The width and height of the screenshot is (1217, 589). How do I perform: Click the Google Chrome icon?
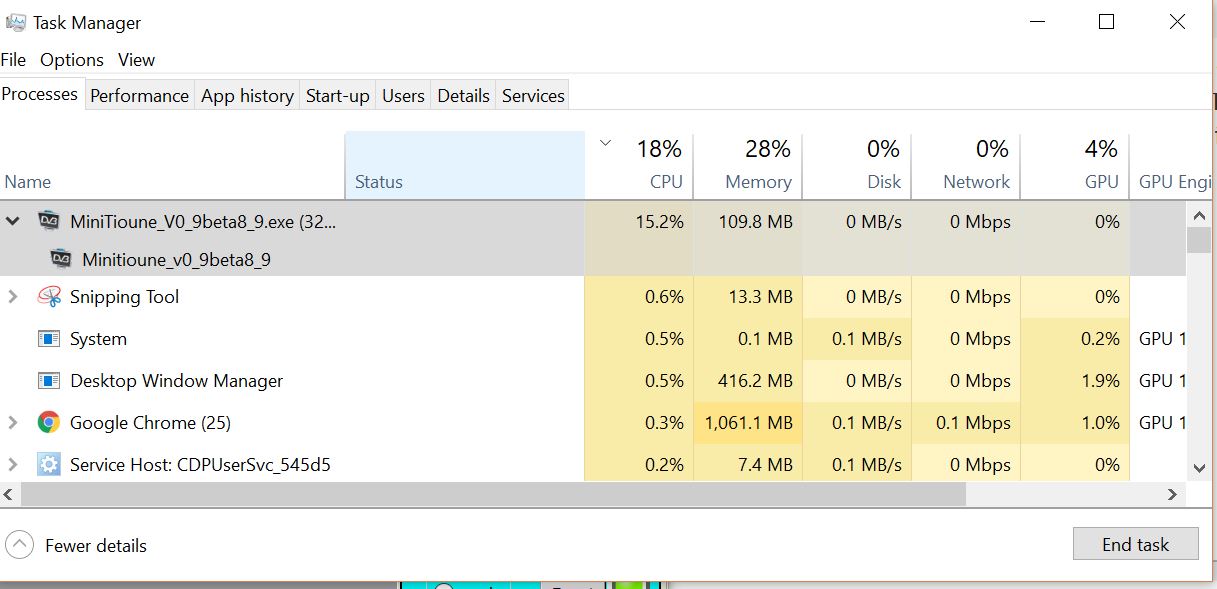click(49, 422)
